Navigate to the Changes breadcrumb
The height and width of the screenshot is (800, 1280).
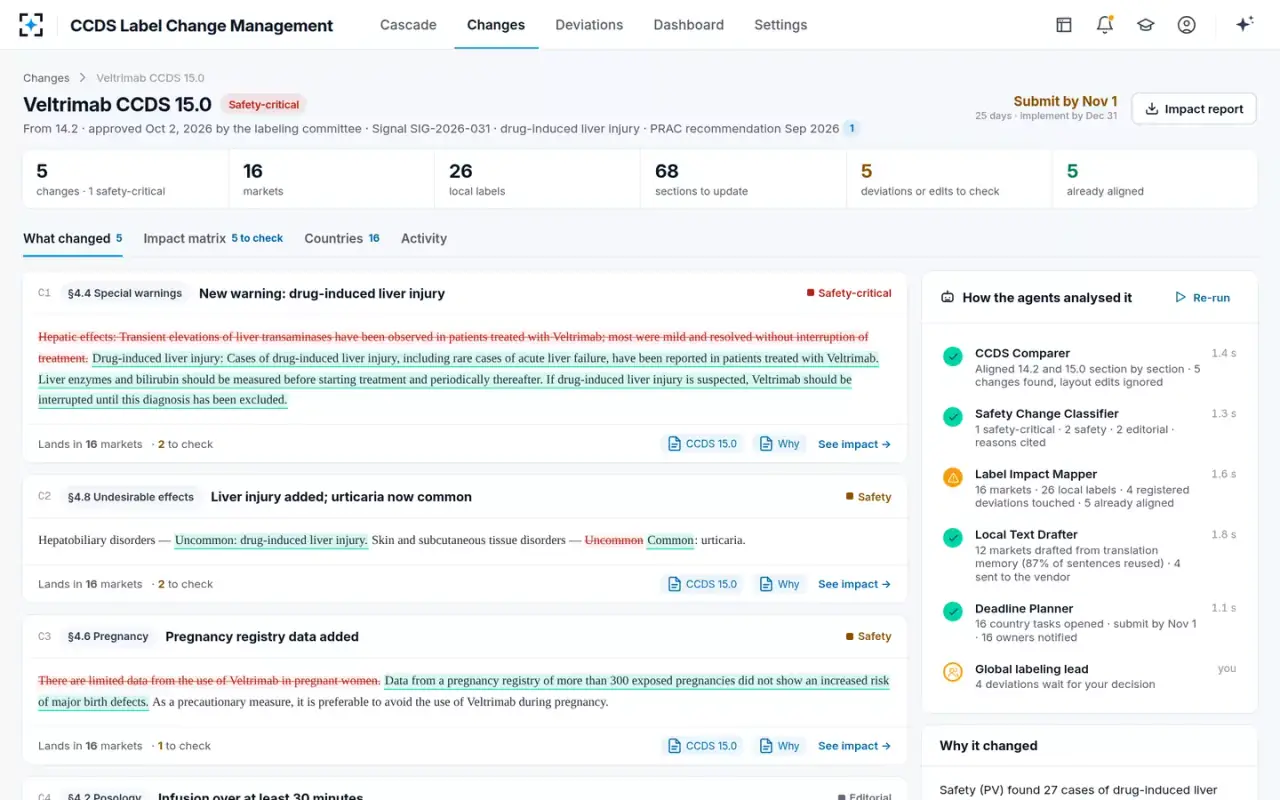[46, 78]
